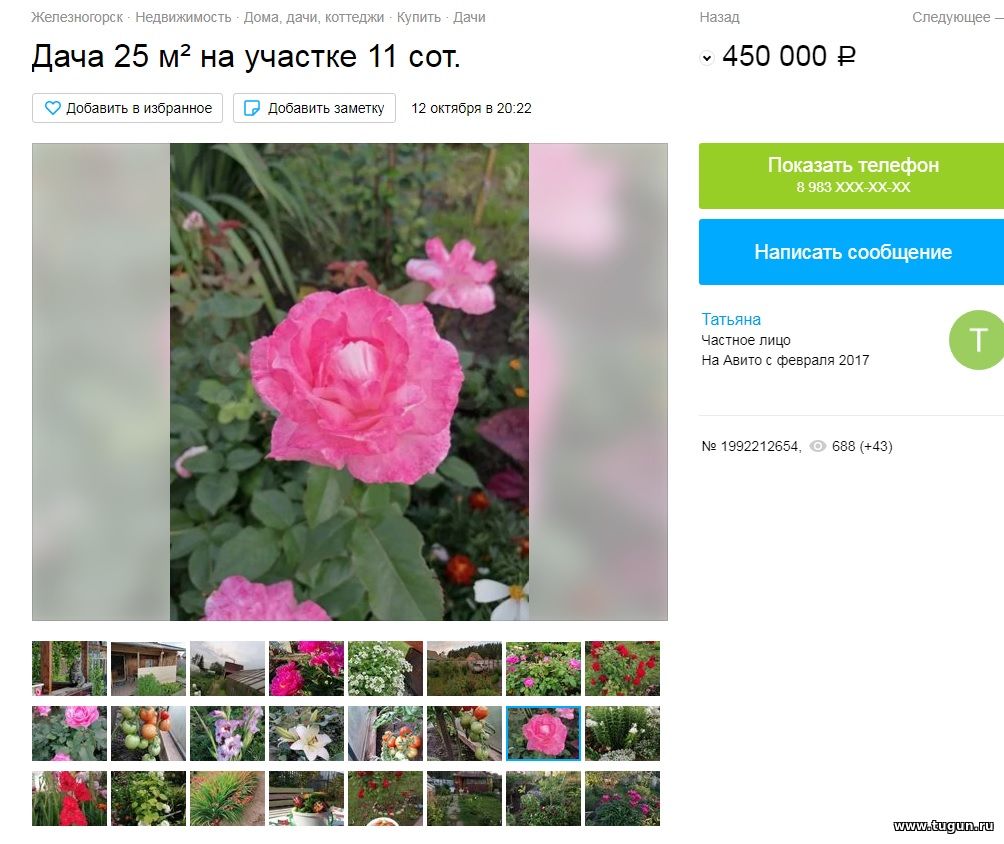Screen dimensions: 1004x844
Task: Navigate to the Железногорск breadcrumb
Action: (x=77, y=17)
